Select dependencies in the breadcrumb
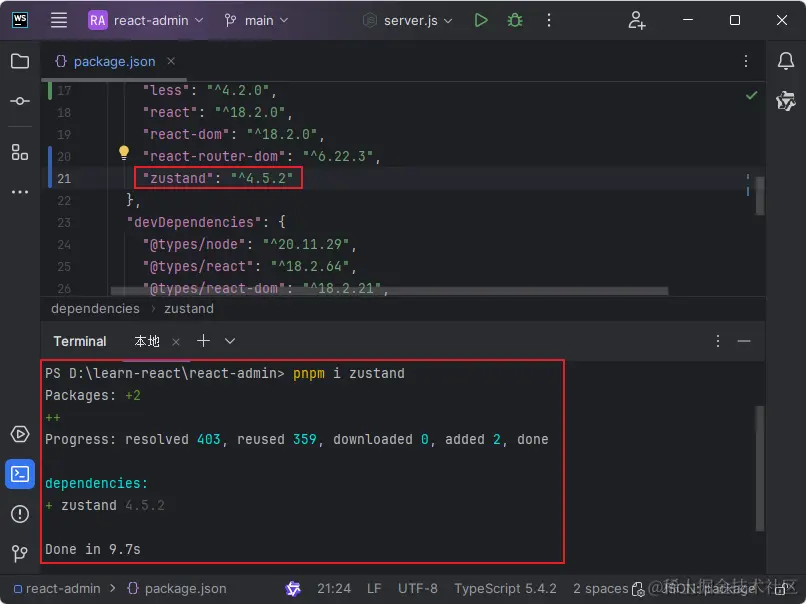This screenshot has height=604, width=806. pyautogui.click(x=95, y=308)
